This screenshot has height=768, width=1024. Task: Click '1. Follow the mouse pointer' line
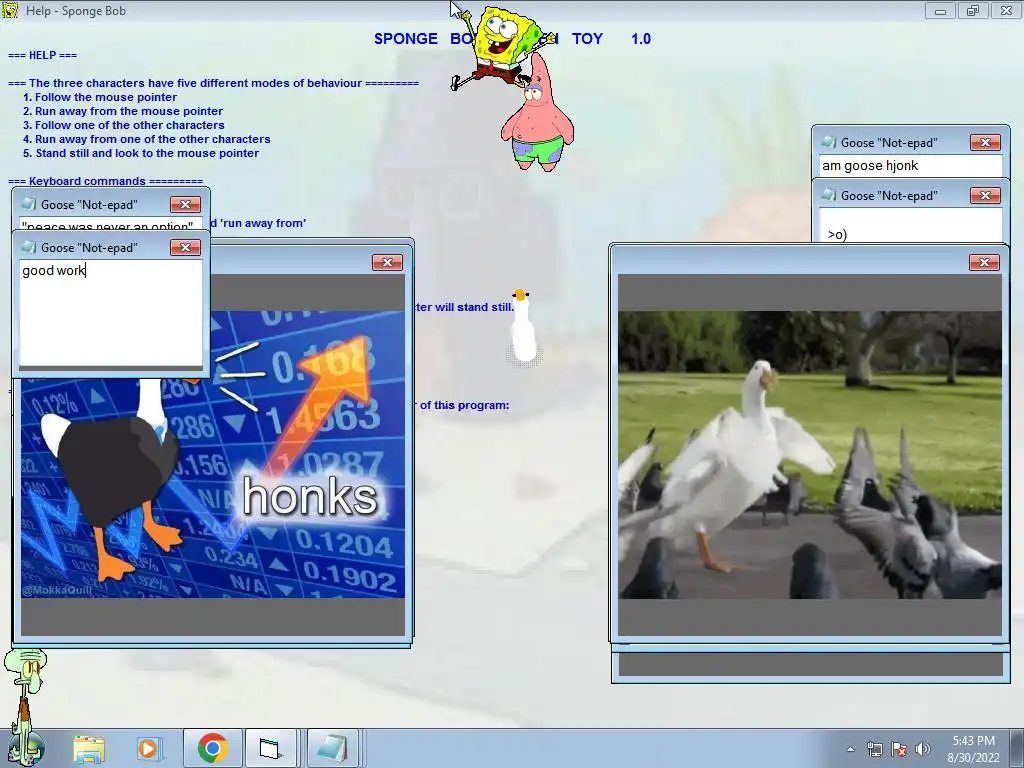click(x=100, y=97)
